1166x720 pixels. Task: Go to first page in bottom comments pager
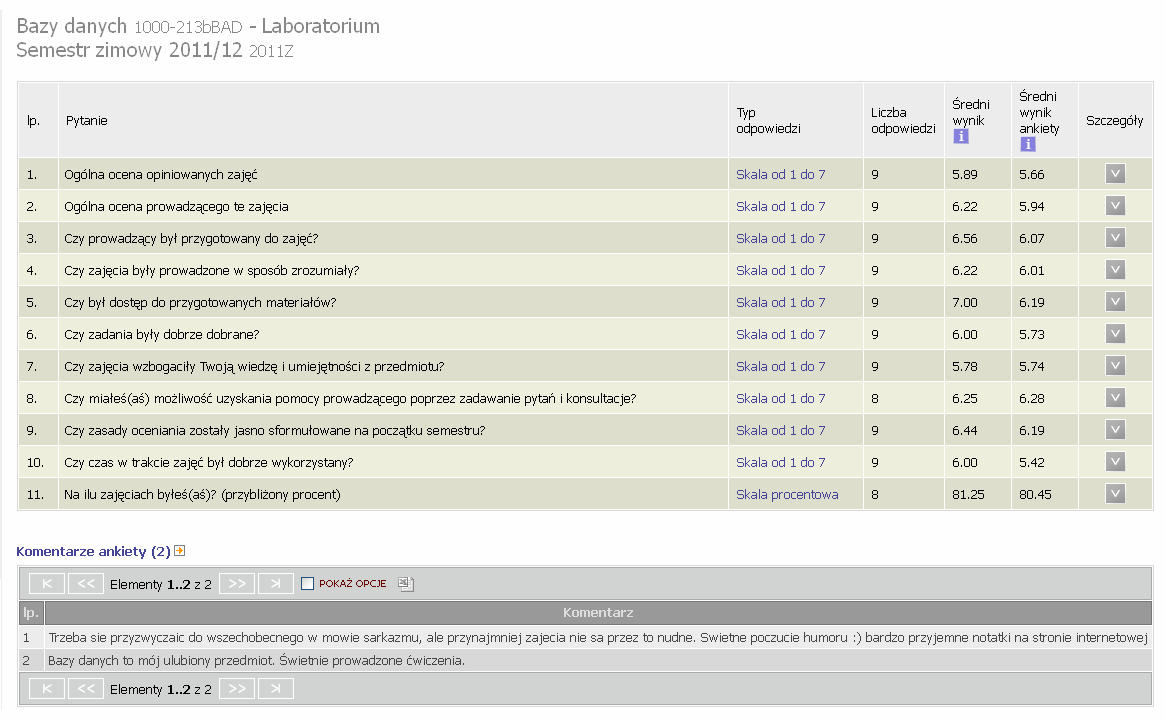[47, 690]
